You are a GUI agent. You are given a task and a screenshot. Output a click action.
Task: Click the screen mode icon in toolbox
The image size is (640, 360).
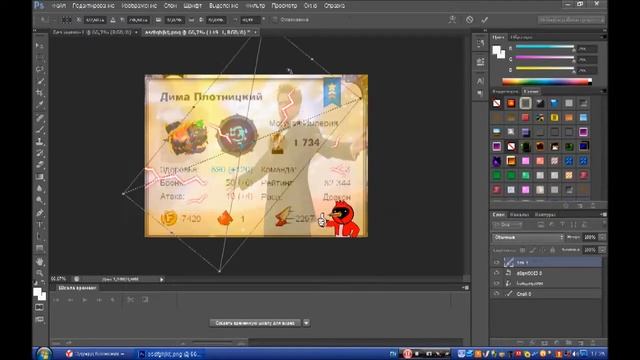(40, 320)
